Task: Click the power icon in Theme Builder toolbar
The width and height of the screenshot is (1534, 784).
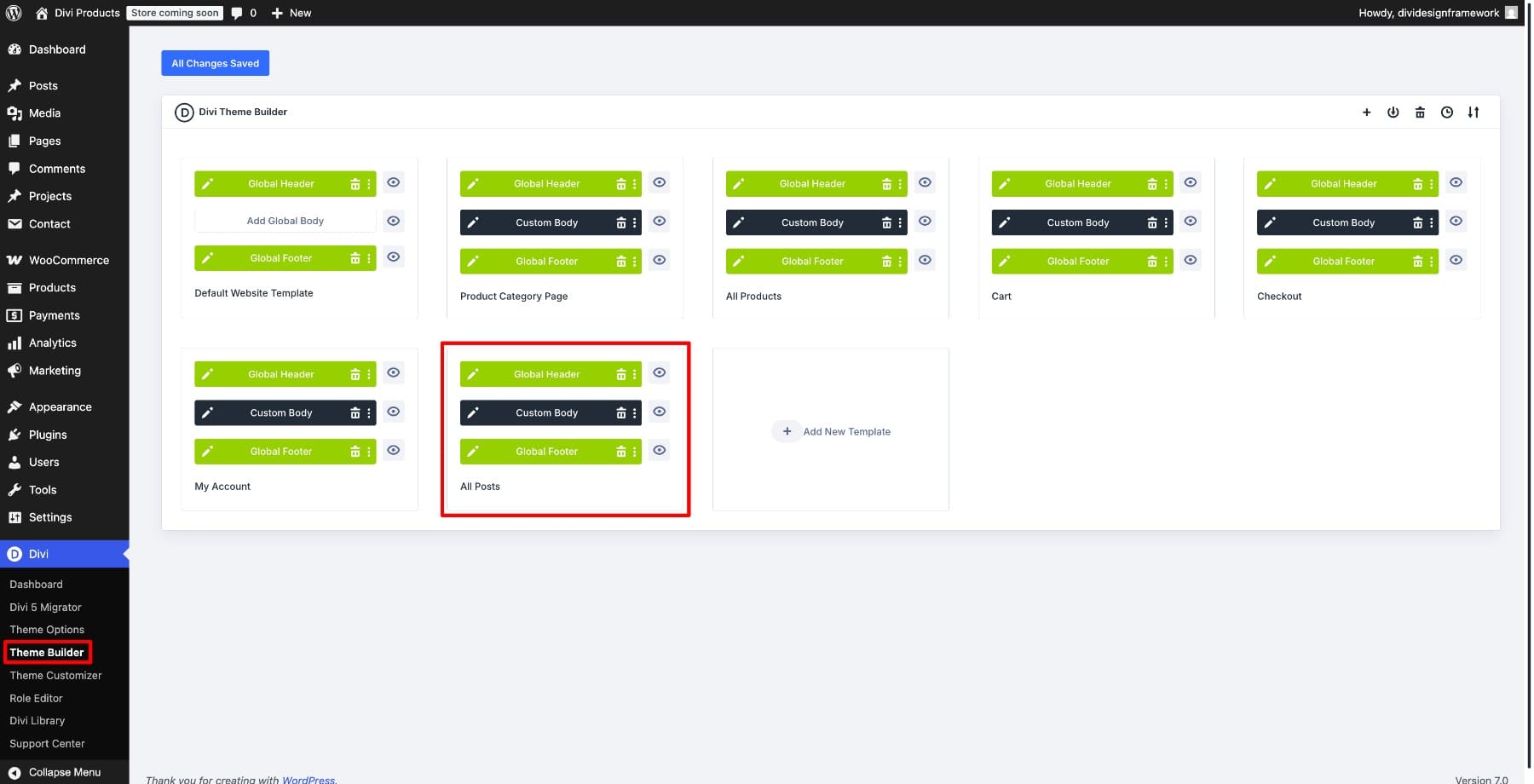Action: [1393, 112]
